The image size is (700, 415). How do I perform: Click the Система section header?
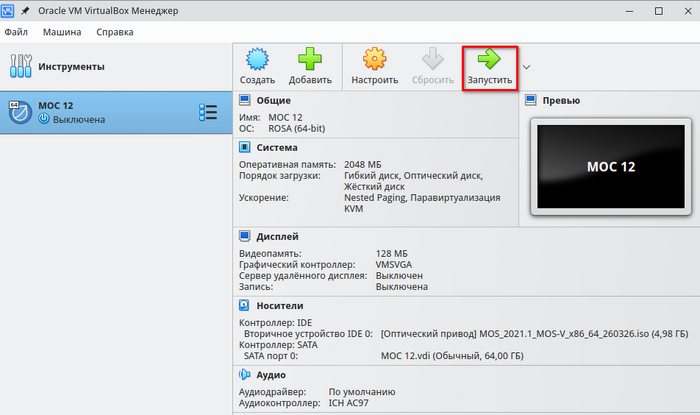tap(277, 147)
